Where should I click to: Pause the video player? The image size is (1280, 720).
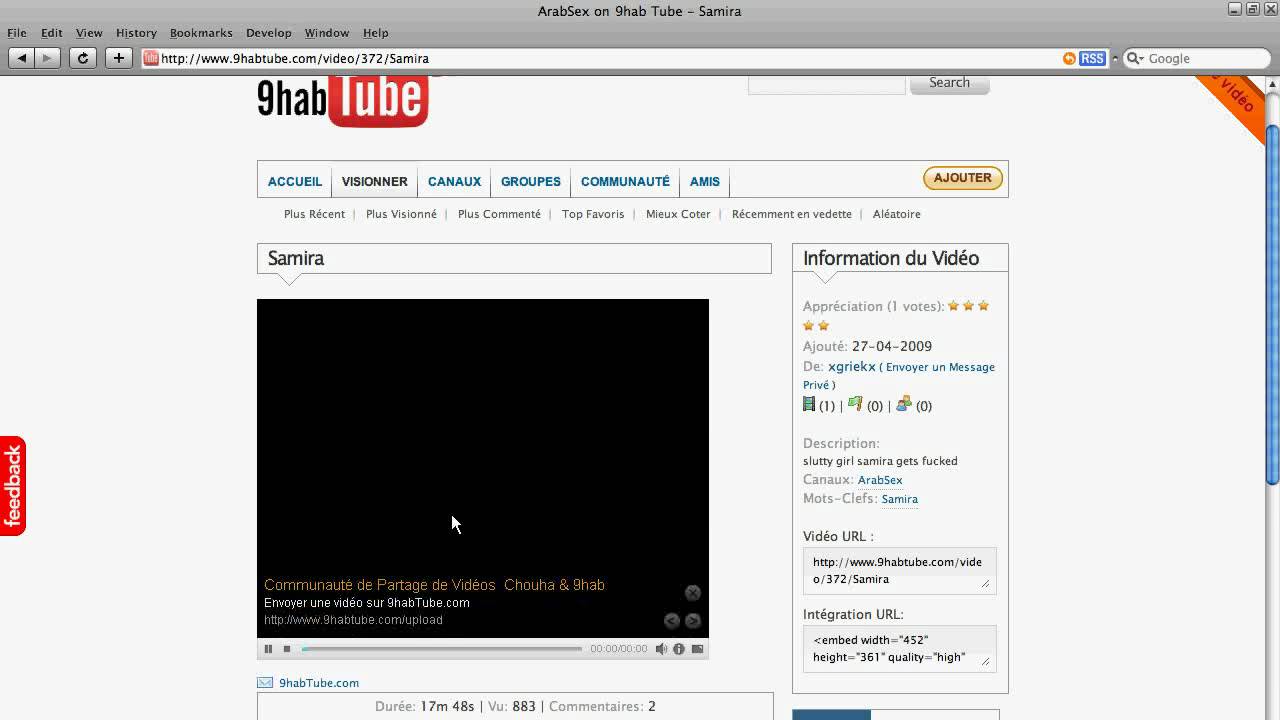268,649
